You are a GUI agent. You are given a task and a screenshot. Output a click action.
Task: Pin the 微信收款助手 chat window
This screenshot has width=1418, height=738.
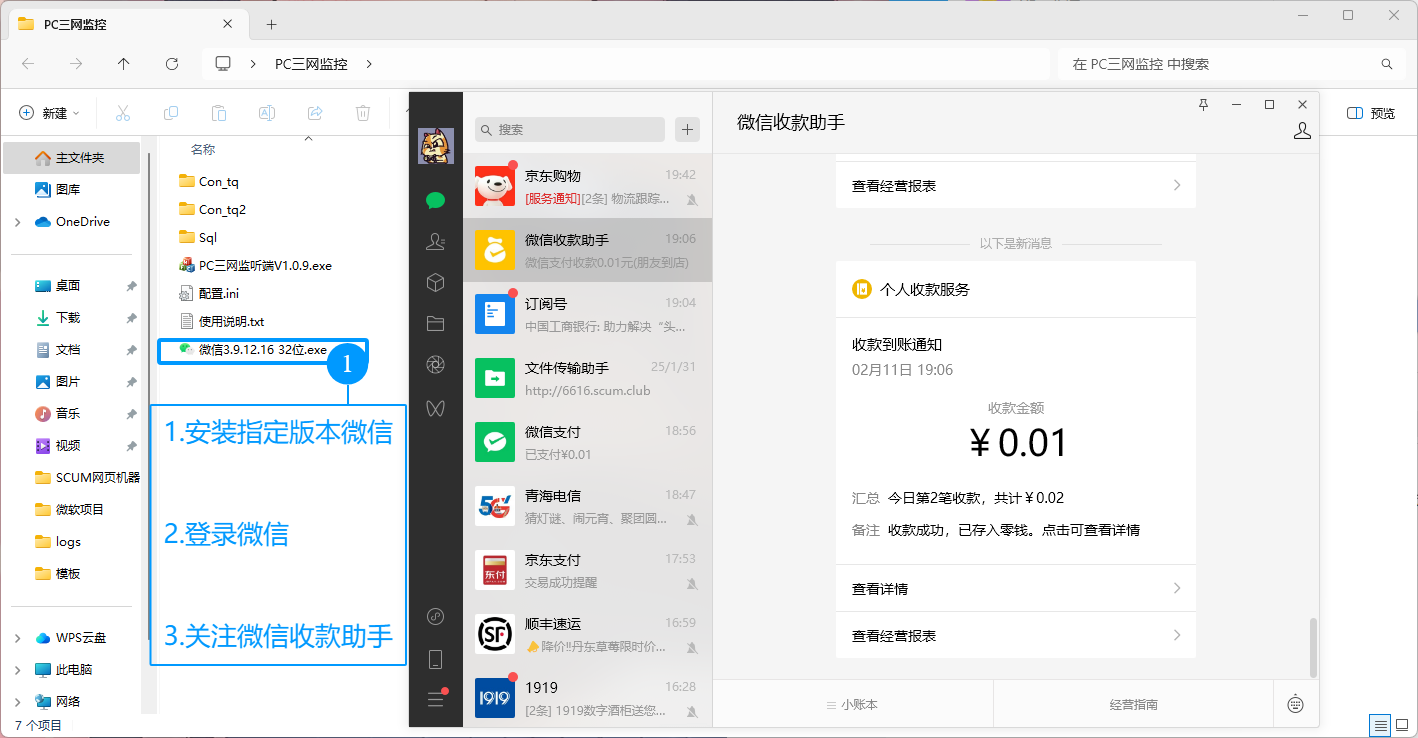click(x=1203, y=103)
